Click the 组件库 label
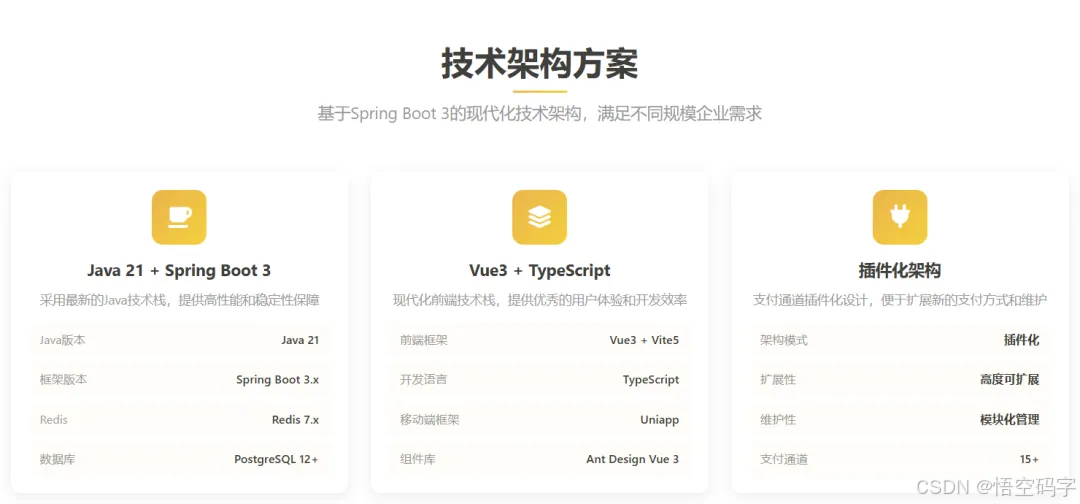The height and width of the screenshot is (504, 1080). (x=417, y=459)
